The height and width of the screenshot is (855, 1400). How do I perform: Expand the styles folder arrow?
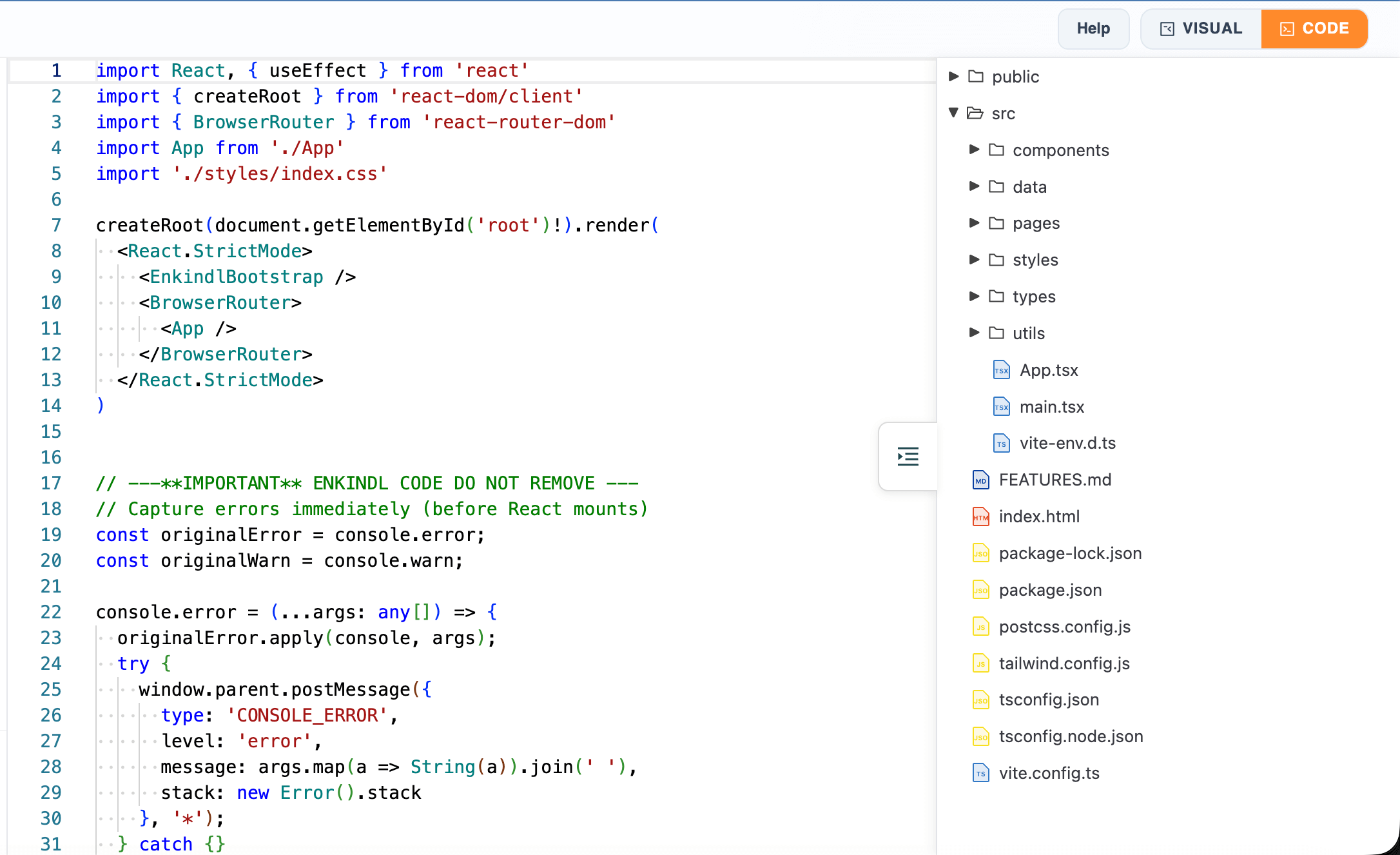(975, 260)
